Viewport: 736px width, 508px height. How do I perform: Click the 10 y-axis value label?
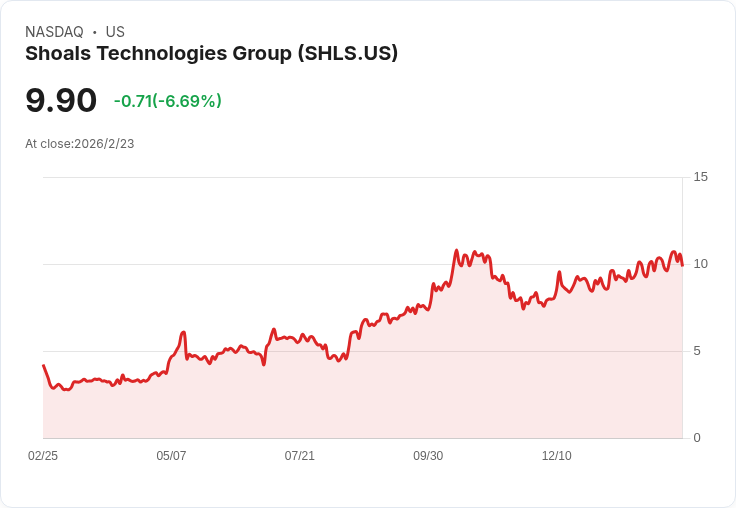[701, 264]
